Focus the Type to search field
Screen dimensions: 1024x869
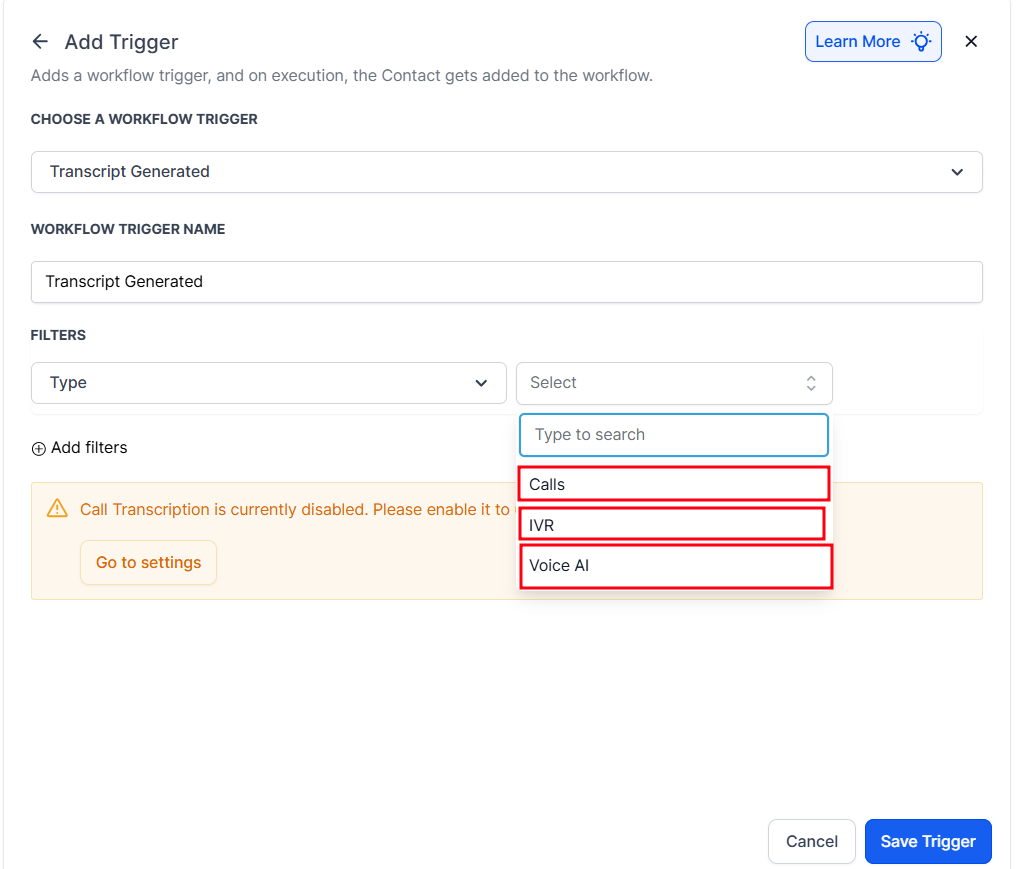point(674,435)
